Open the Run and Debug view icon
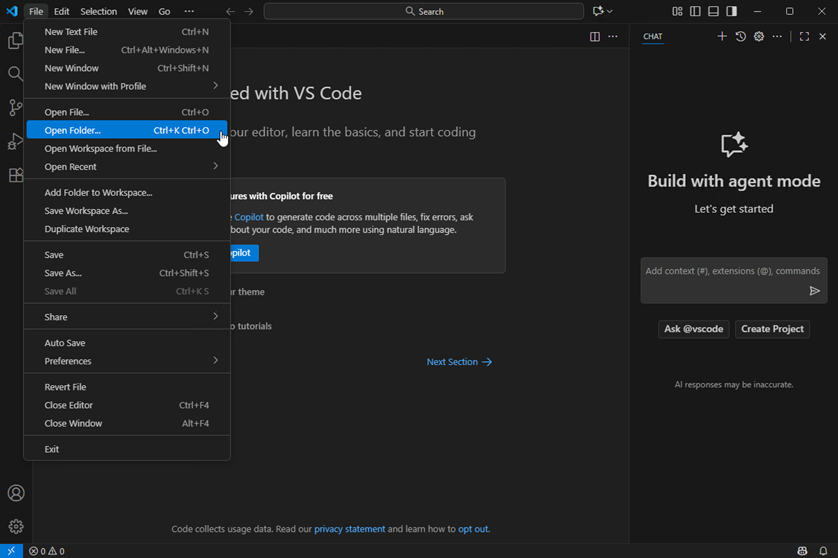838x558 pixels. (15, 142)
